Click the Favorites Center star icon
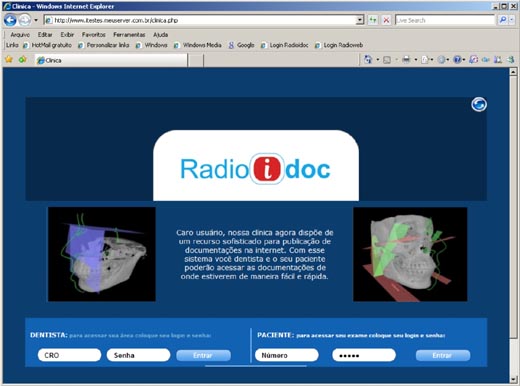 click(x=9, y=60)
